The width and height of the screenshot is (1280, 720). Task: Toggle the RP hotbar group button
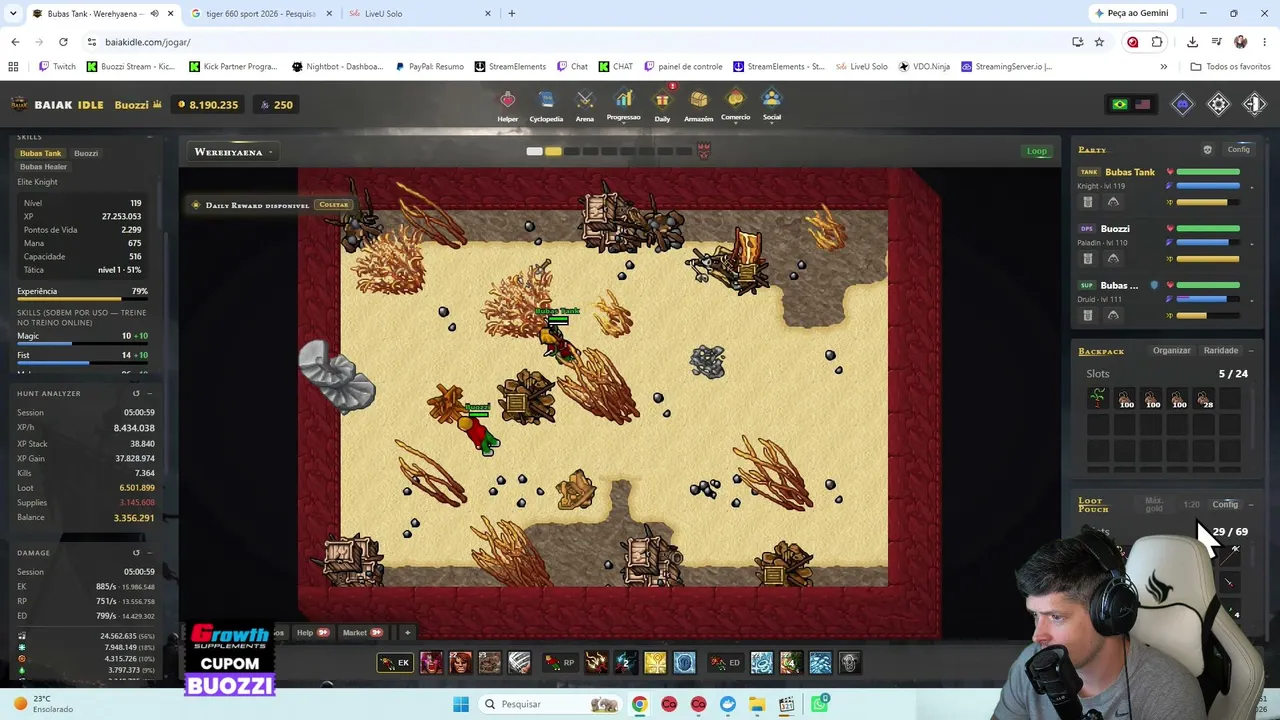click(x=559, y=662)
